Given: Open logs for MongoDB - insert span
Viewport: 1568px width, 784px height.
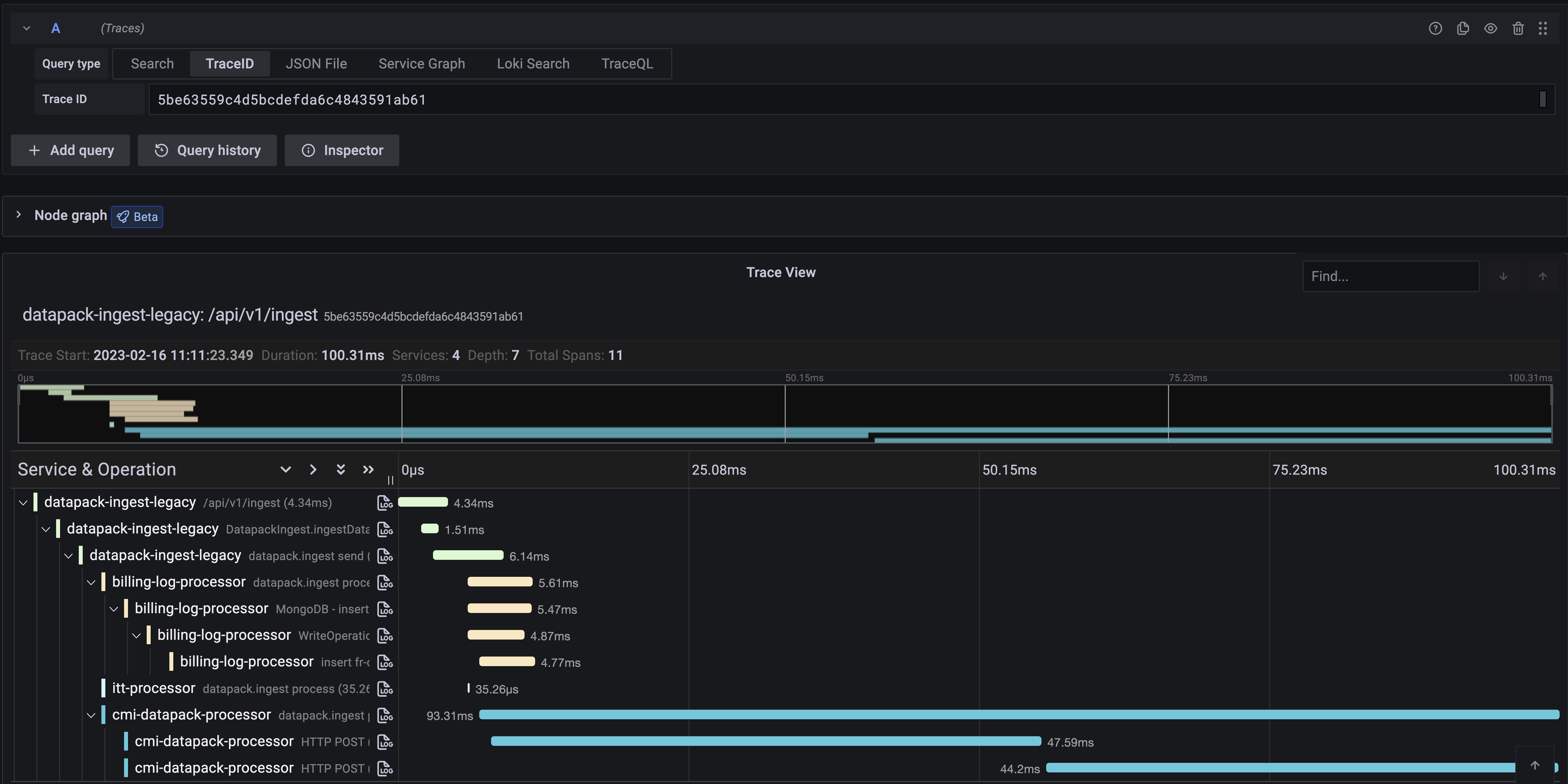Looking at the screenshot, I should tap(385, 609).
